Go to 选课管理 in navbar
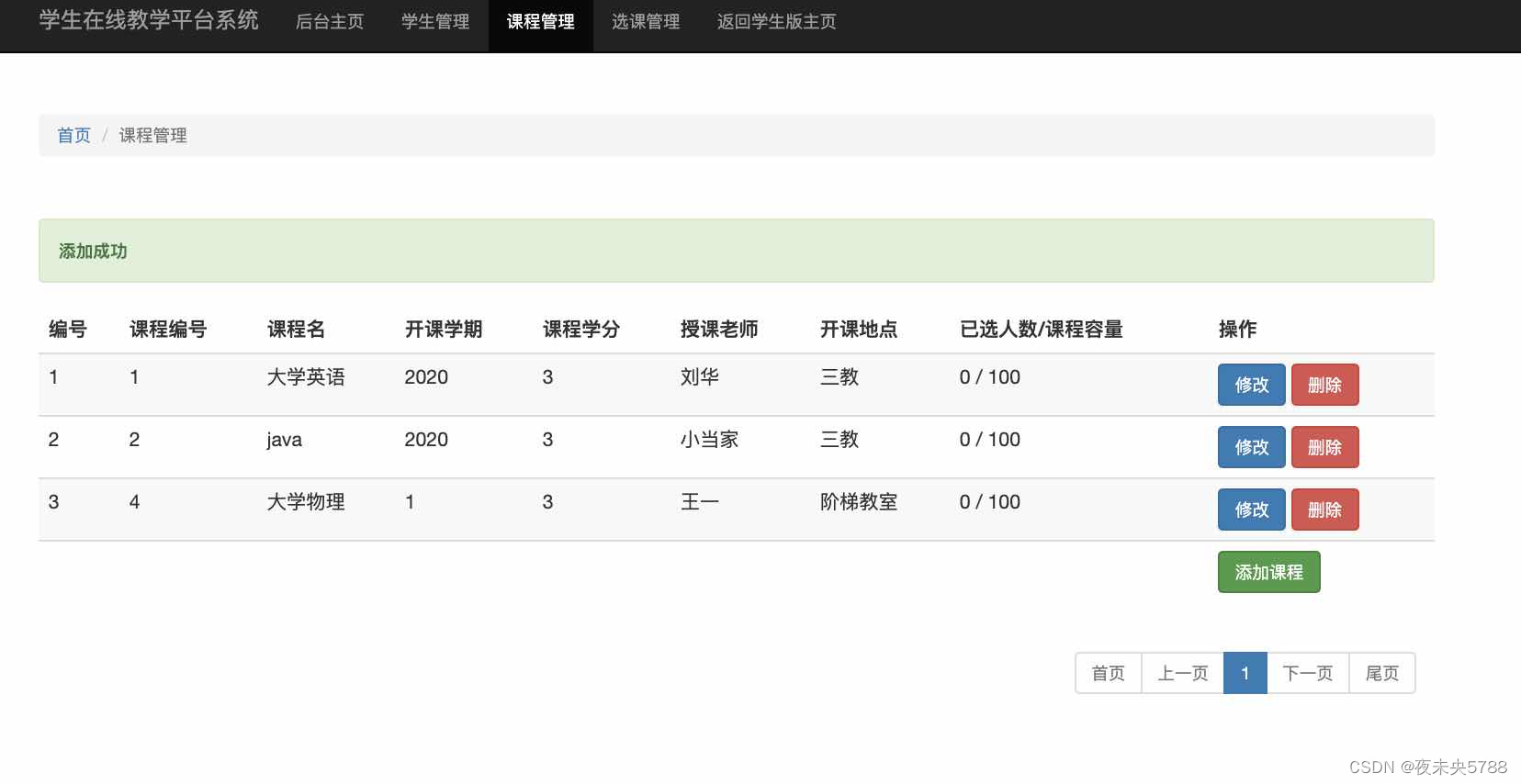The height and width of the screenshot is (784, 1521). (x=646, y=21)
